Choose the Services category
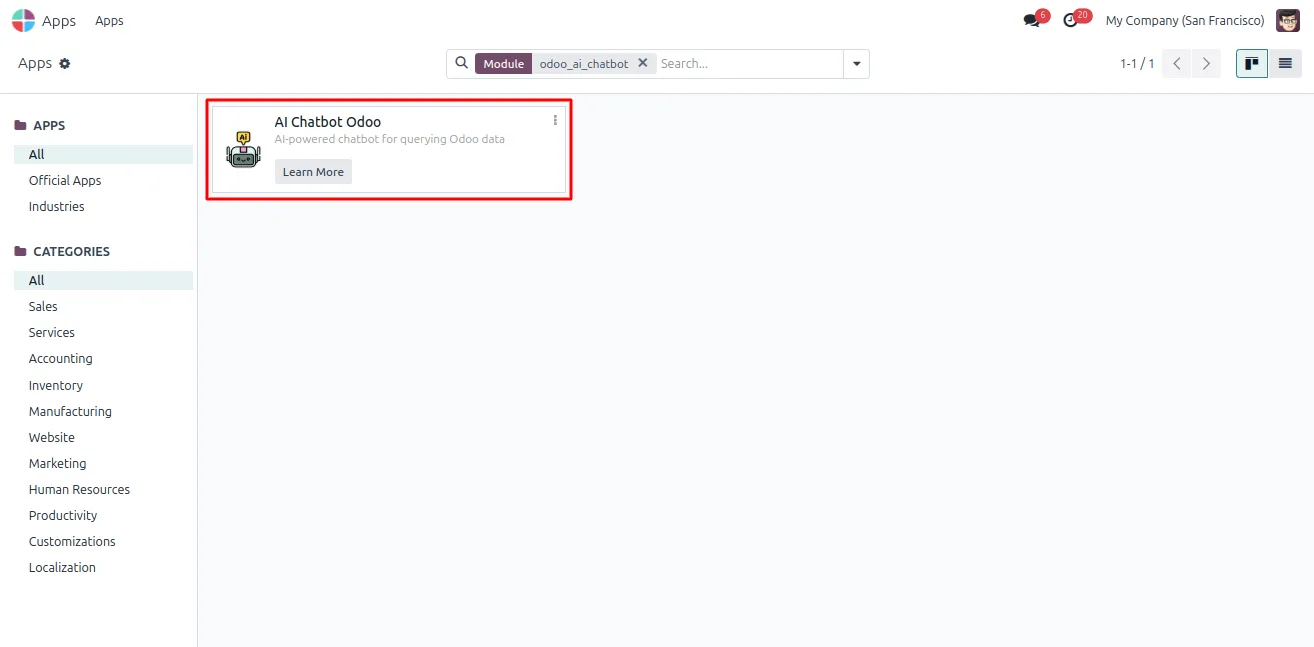Image resolution: width=1314 pixels, height=647 pixels. point(52,333)
